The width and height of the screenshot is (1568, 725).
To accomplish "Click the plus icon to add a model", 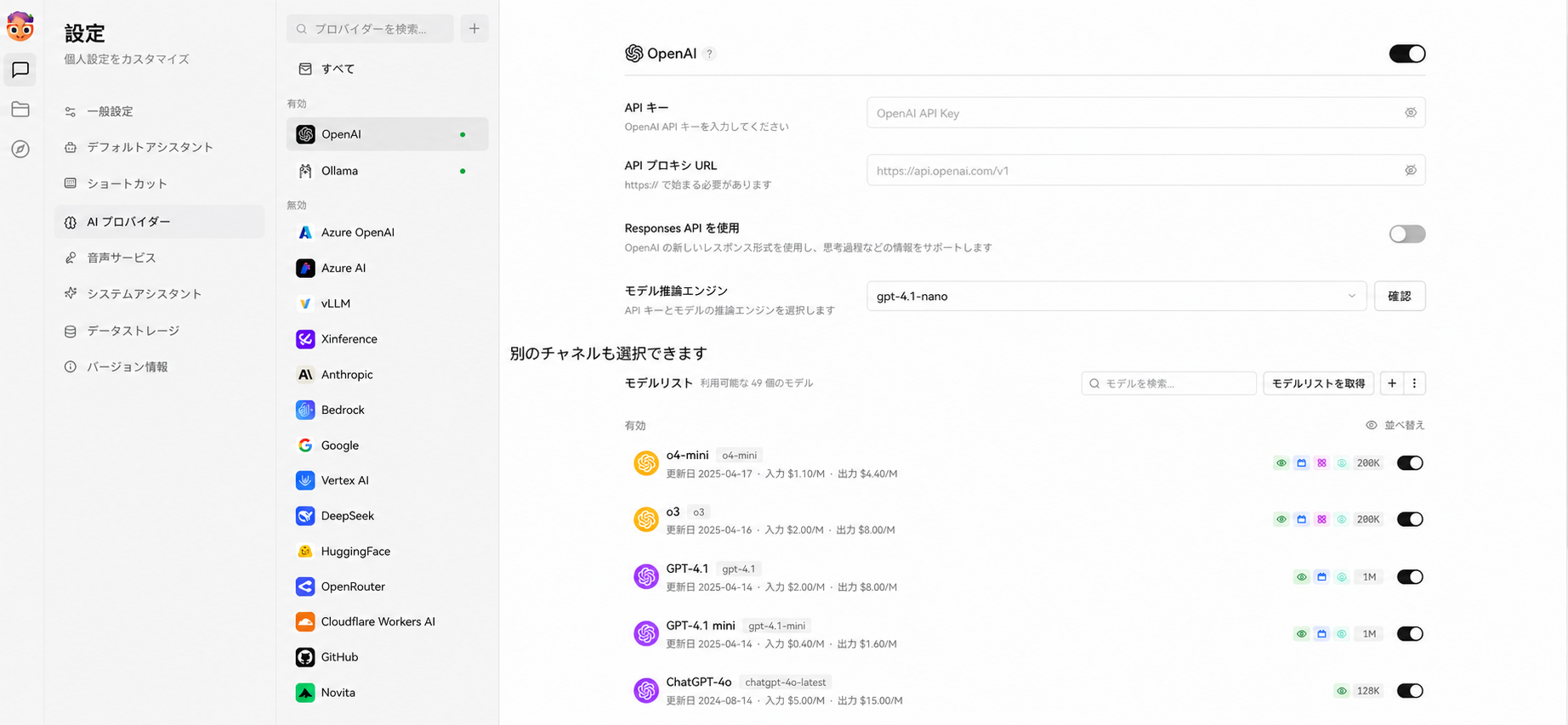I will click(x=1392, y=383).
